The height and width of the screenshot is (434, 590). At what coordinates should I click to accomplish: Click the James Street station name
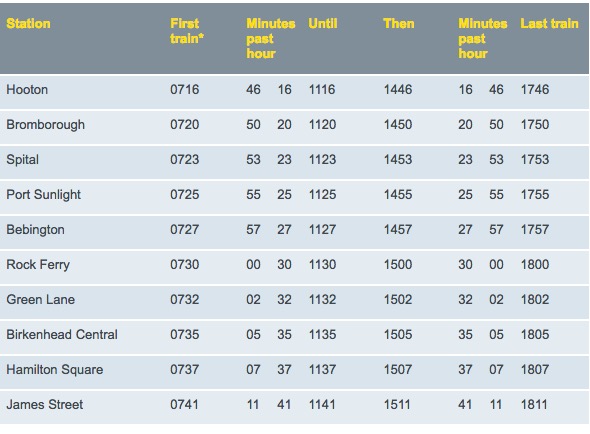[45, 405]
